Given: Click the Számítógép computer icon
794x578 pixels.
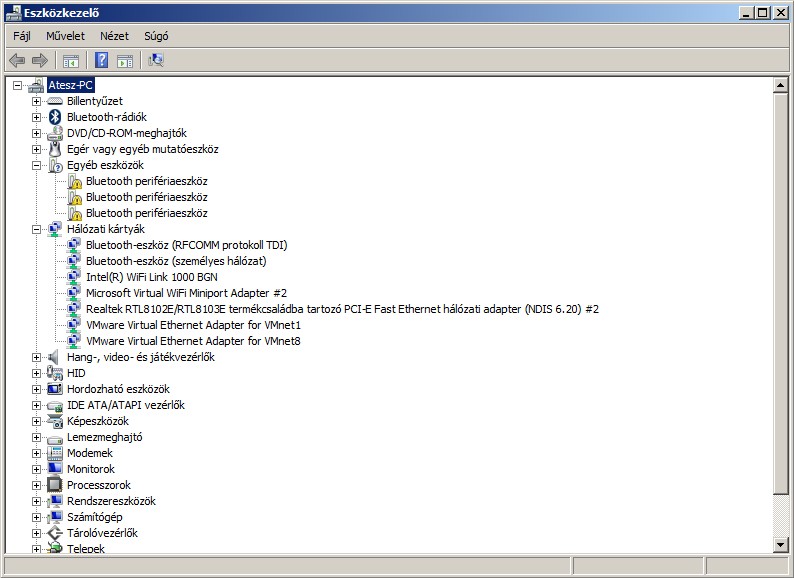Looking at the screenshot, I should (55, 517).
